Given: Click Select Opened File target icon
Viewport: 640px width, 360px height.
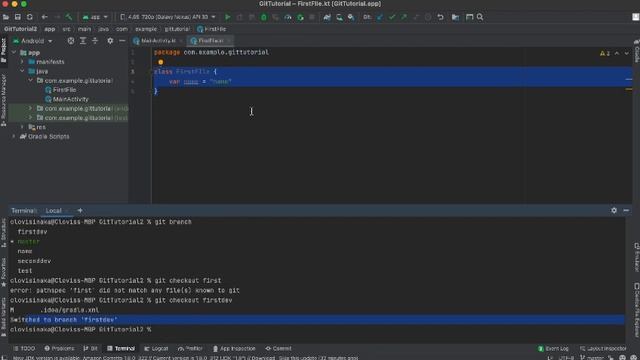Looking at the screenshot, I should coord(71,41).
